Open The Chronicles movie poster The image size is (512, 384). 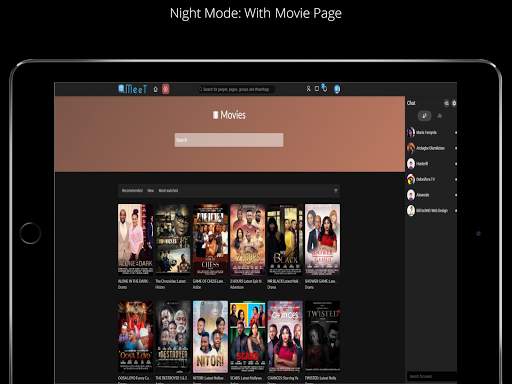[x=173, y=239]
